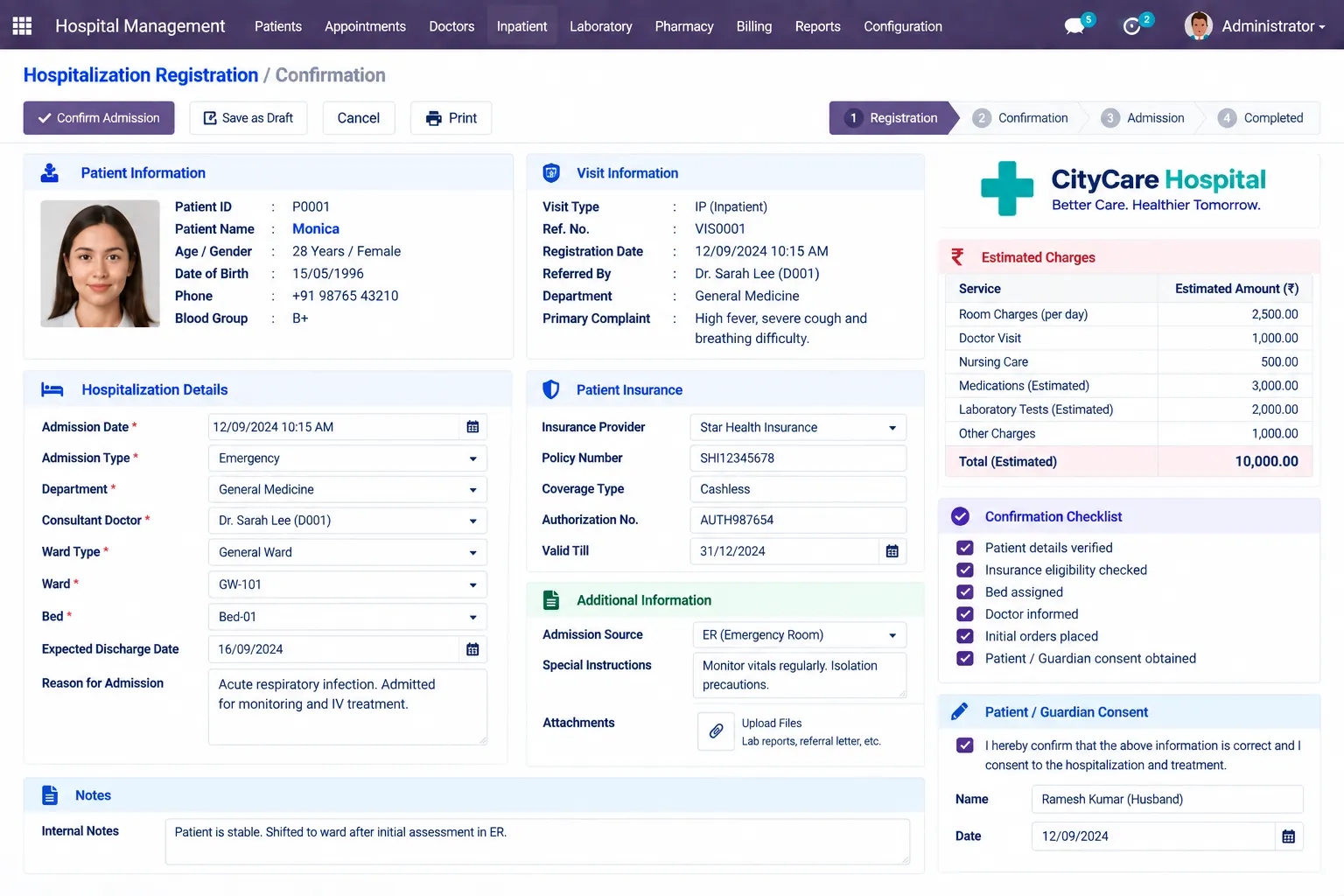Toggle Initial orders placed checkbox
The width and height of the screenshot is (1344, 896).
965,636
